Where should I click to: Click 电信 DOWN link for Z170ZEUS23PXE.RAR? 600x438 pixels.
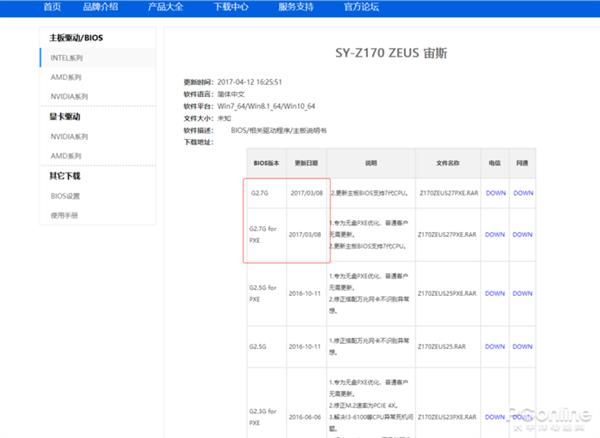pyautogui.click(x=495, y=413)
